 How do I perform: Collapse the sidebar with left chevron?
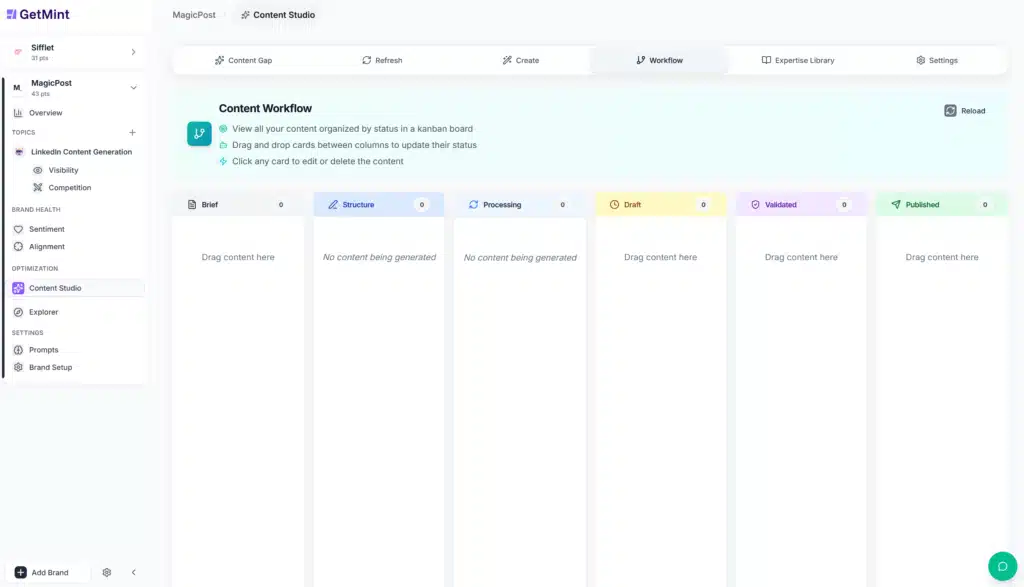click(x=134, y=573)
